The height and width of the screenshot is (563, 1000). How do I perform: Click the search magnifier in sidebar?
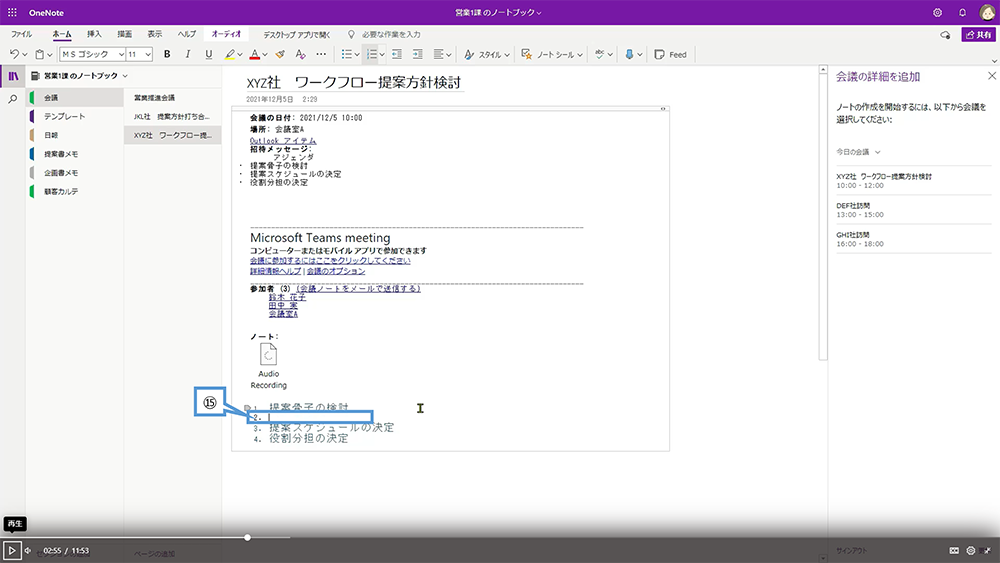pos(13,99)
